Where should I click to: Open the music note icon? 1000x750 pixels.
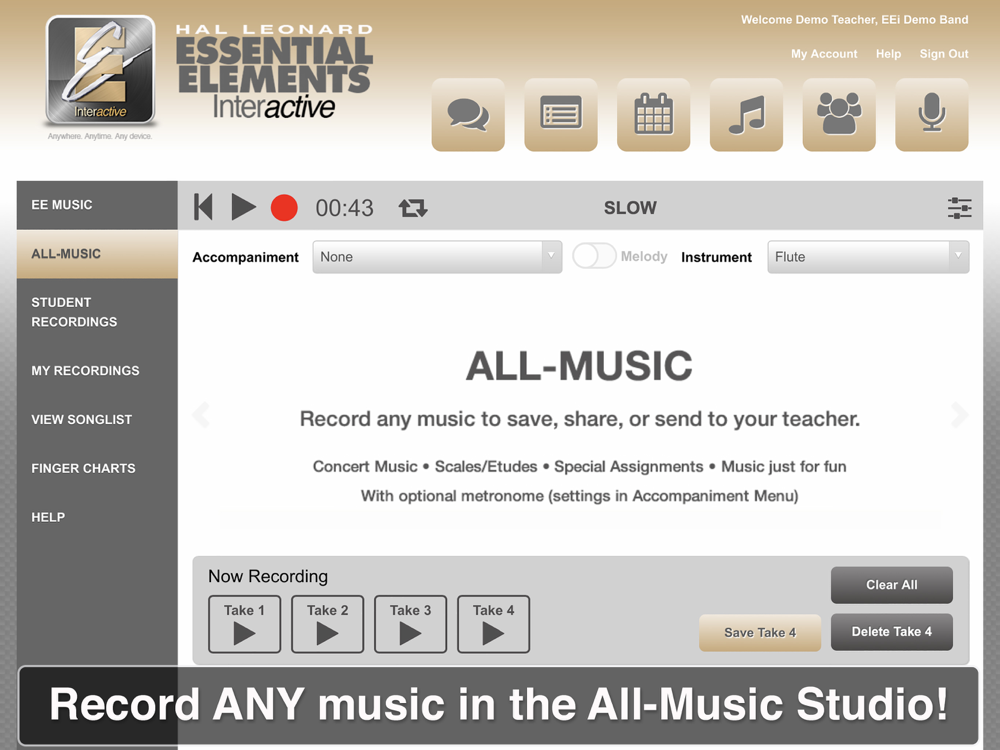[746, 115]
